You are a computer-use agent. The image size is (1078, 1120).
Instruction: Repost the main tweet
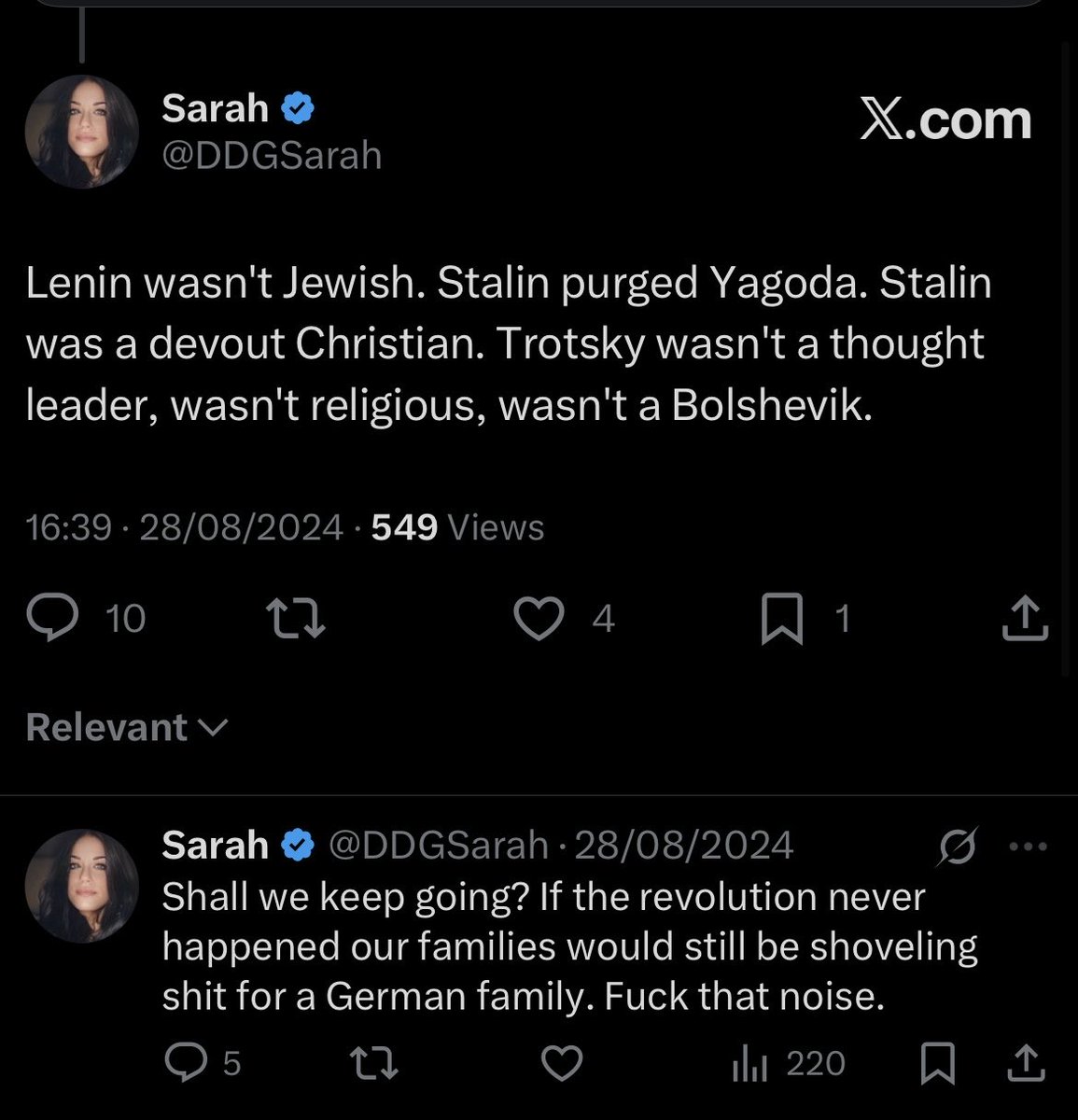point(295,618)
